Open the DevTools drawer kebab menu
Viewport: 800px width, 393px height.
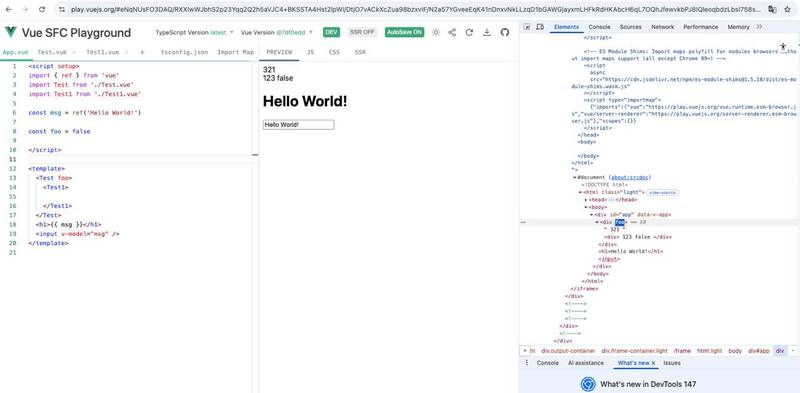(x=527, y=363)
